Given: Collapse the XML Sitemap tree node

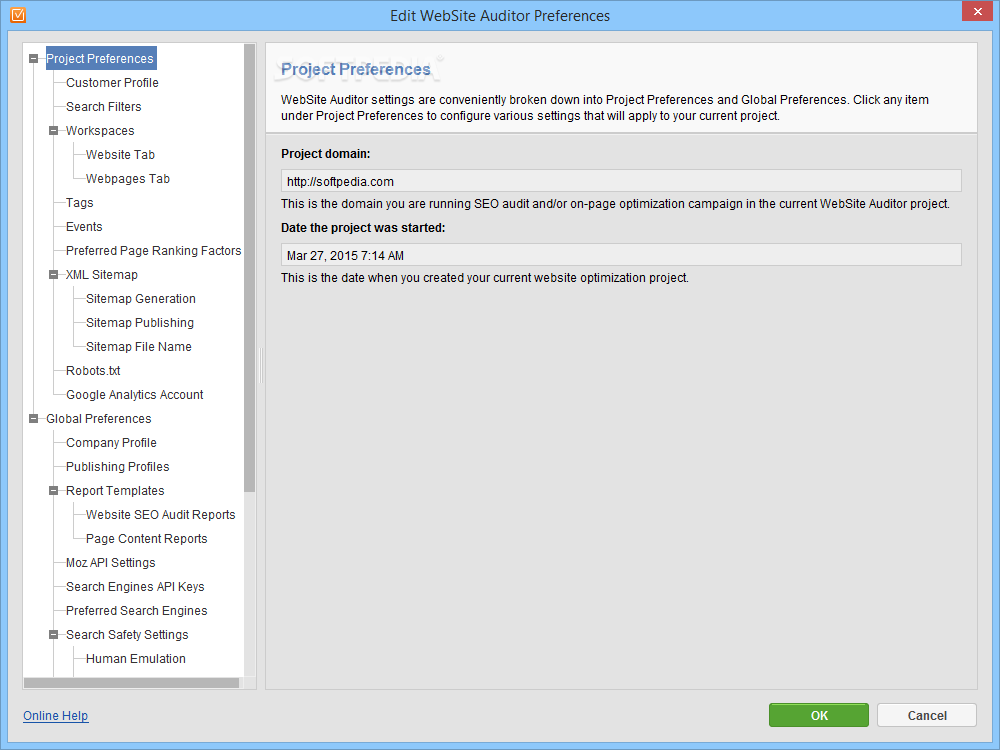Looking at the screenshot, I should pos(54,275).
